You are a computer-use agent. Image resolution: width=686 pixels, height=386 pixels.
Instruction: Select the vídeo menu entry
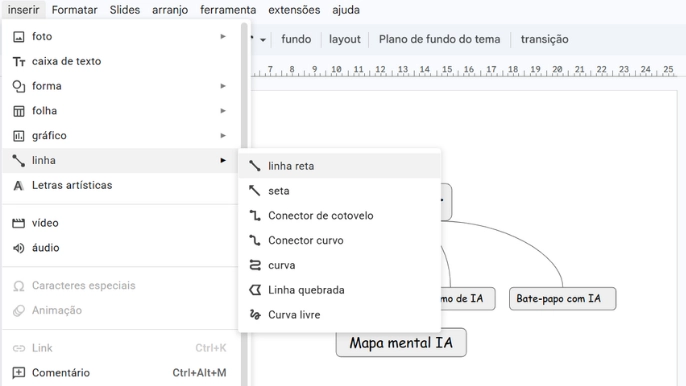121,223
